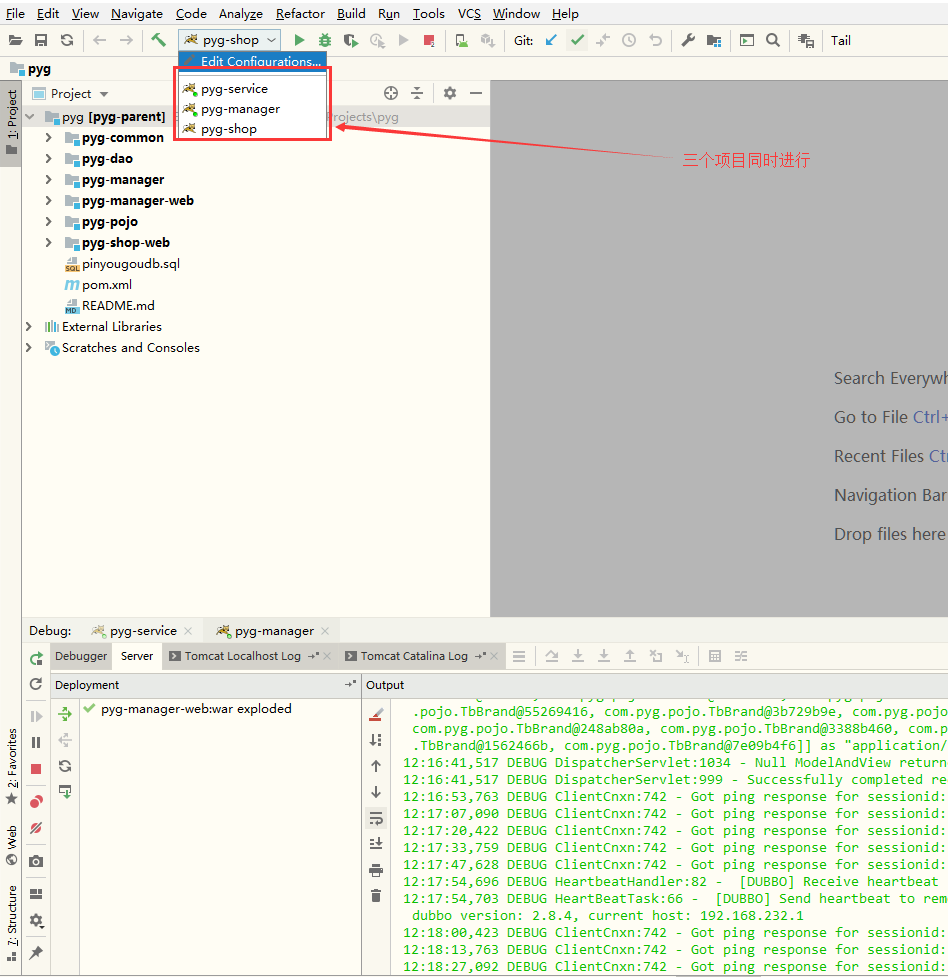This screenshot has height=977, width=948.
Task: Open the Refactor menu
Action: tap(300, 14)
